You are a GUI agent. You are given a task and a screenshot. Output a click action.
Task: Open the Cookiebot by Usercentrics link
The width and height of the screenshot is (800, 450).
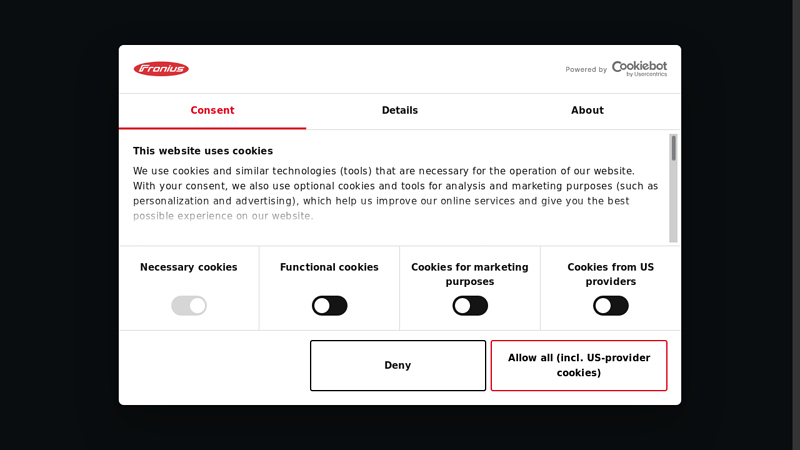click(639, 69)
